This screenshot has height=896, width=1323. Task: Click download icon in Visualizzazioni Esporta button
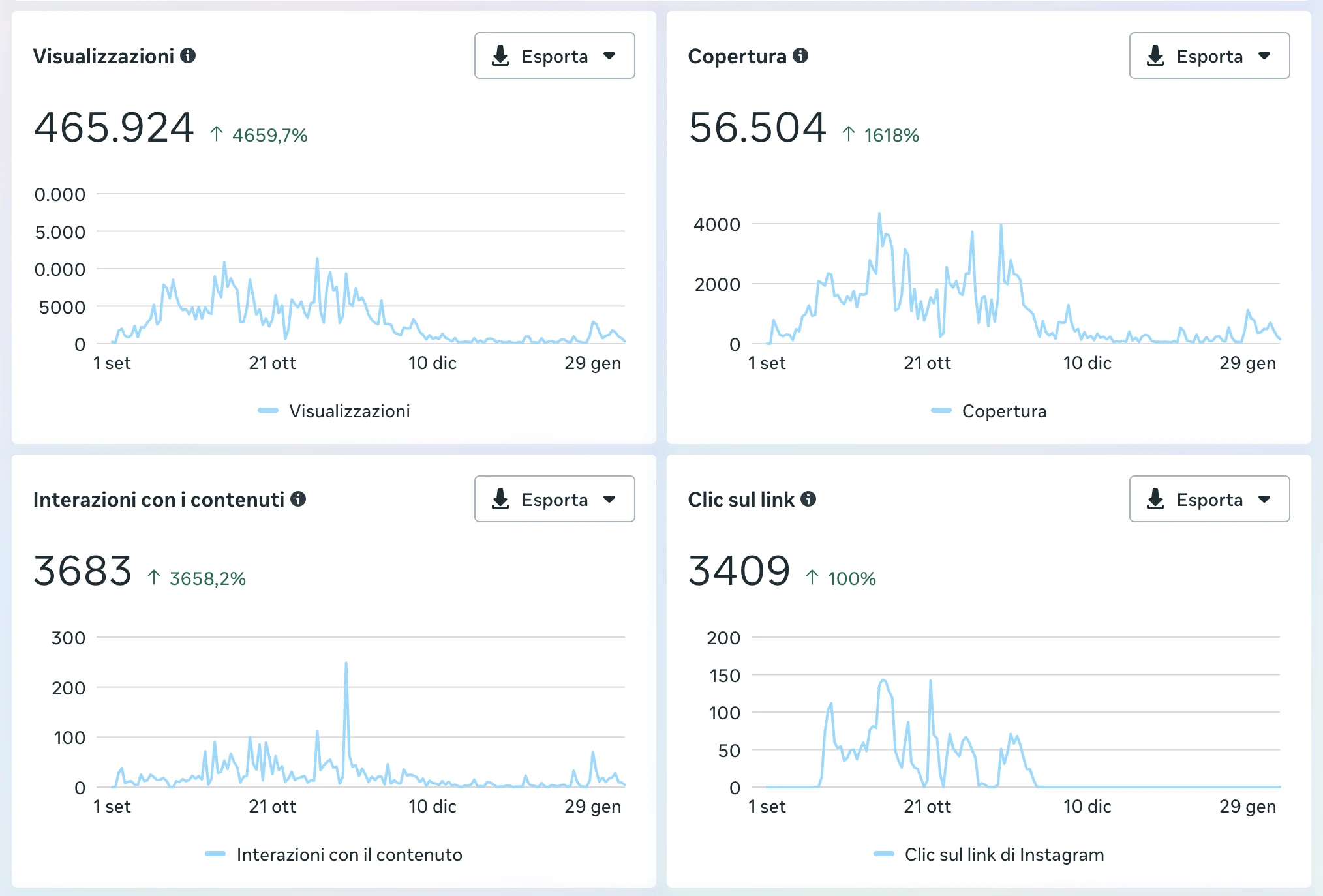[x=500, y=56]
